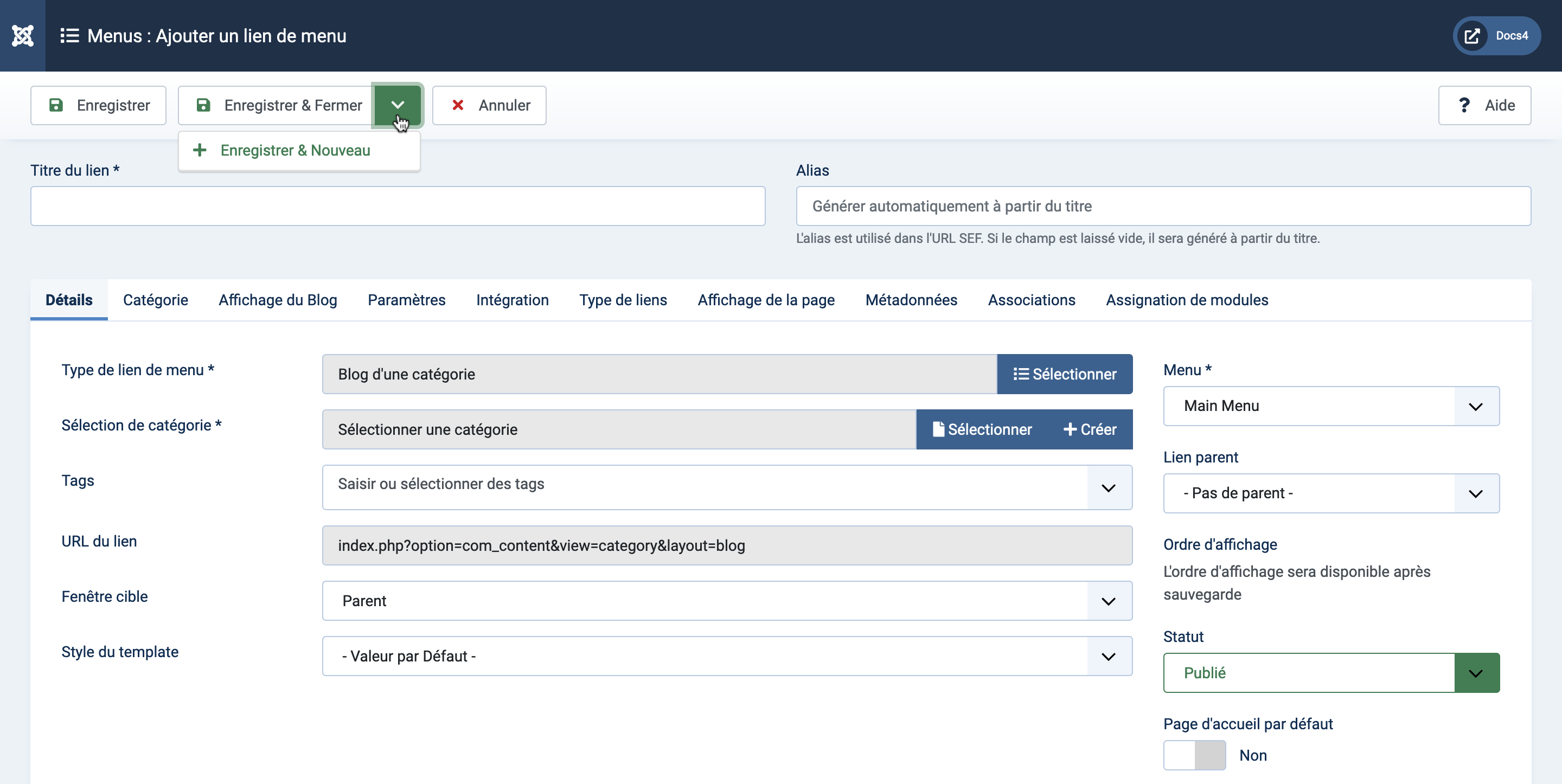Screen dimensions: 1562x784
Task: Click the Titre du lien input field
Action: click(398, 206)
